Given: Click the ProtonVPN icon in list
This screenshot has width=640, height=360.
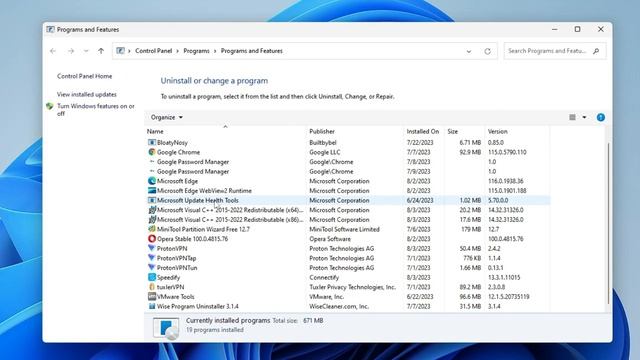Looking at the screenshot, I should (152, 248).
